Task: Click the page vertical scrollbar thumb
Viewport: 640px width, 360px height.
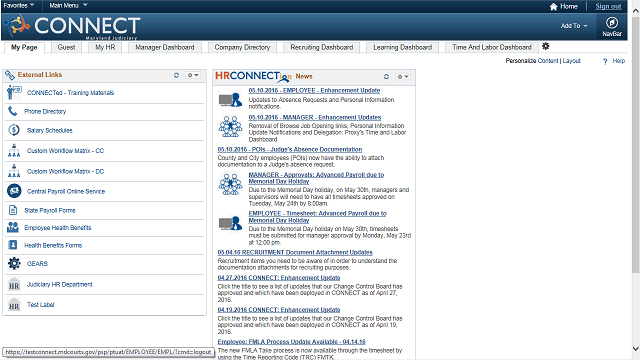Action: click(x=636, y=145)
